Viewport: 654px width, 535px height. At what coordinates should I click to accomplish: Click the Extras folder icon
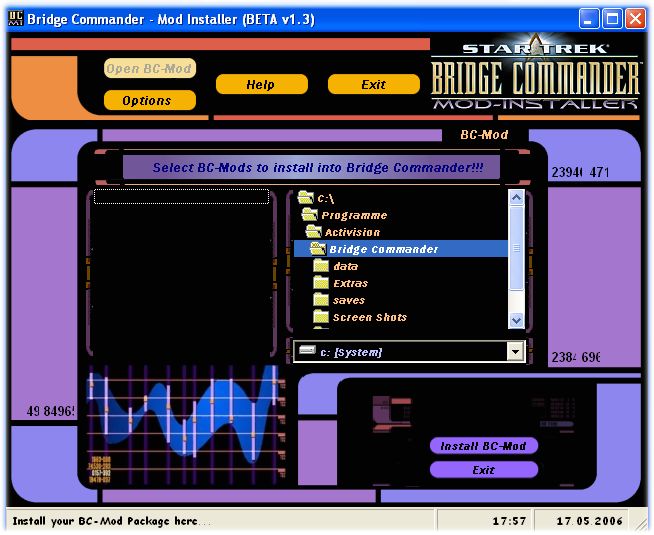pyautogui.click(x=321, y=283)
